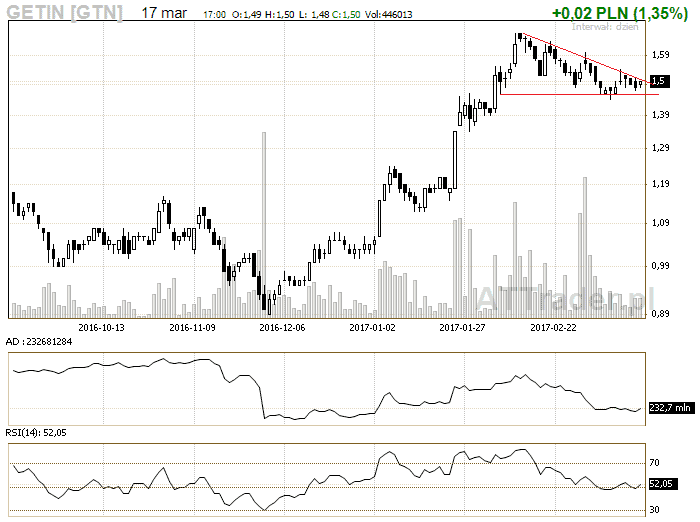The width and height of the screenshot is (700, 522).
Task: Click the 'Interwał: dzień' interval label
Action: tap(612, 28)
